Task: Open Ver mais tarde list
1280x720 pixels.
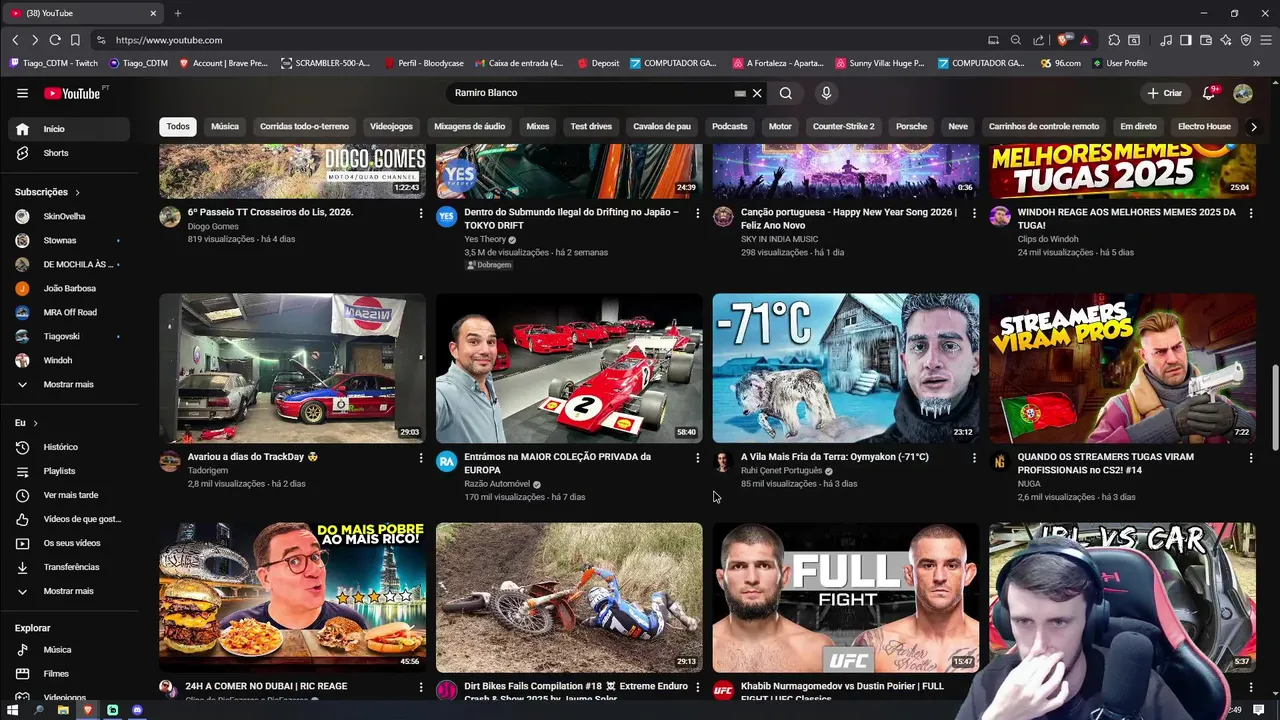Action: click(69, 495)
